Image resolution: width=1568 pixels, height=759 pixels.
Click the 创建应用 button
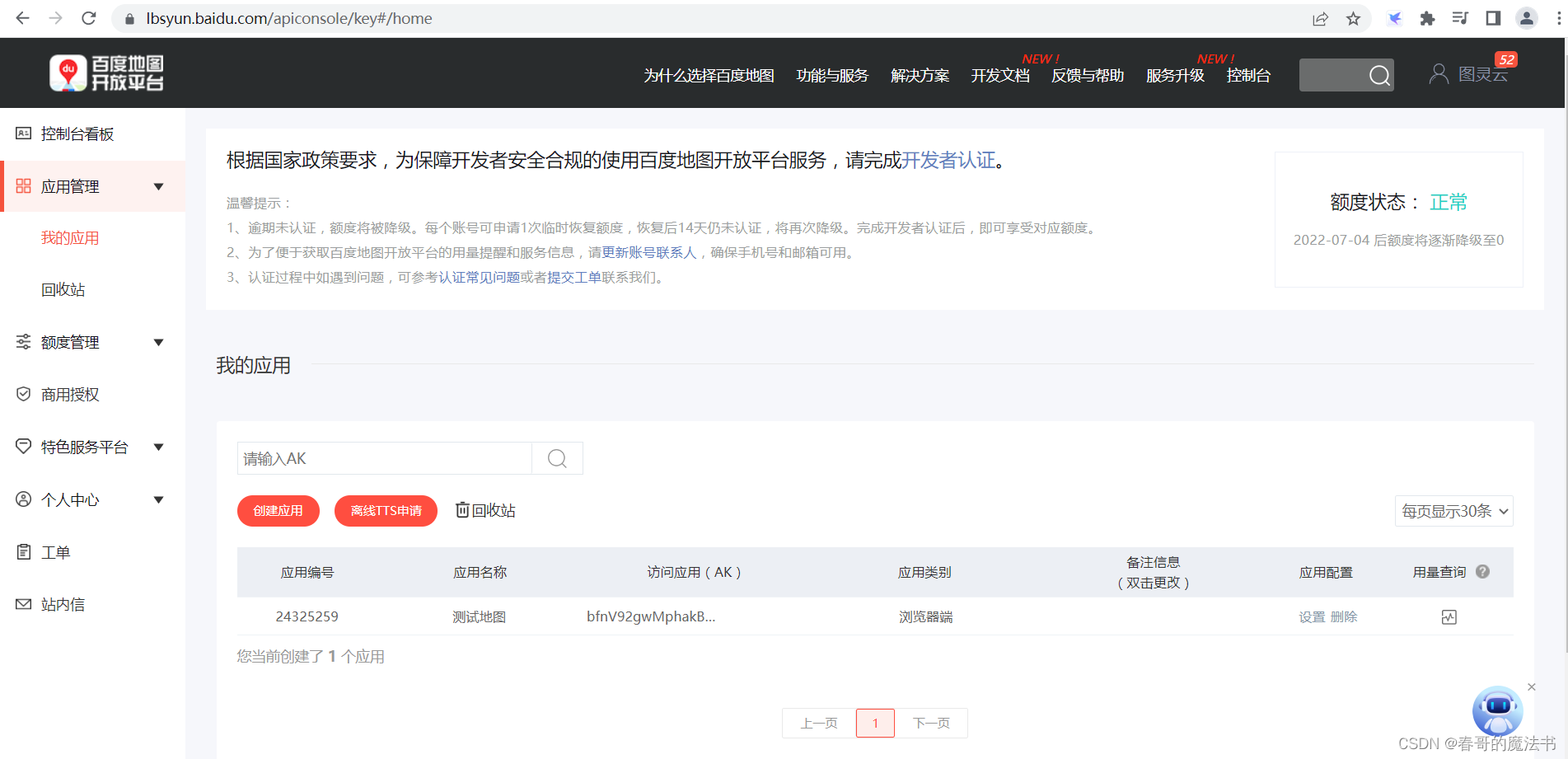(278, 511)
